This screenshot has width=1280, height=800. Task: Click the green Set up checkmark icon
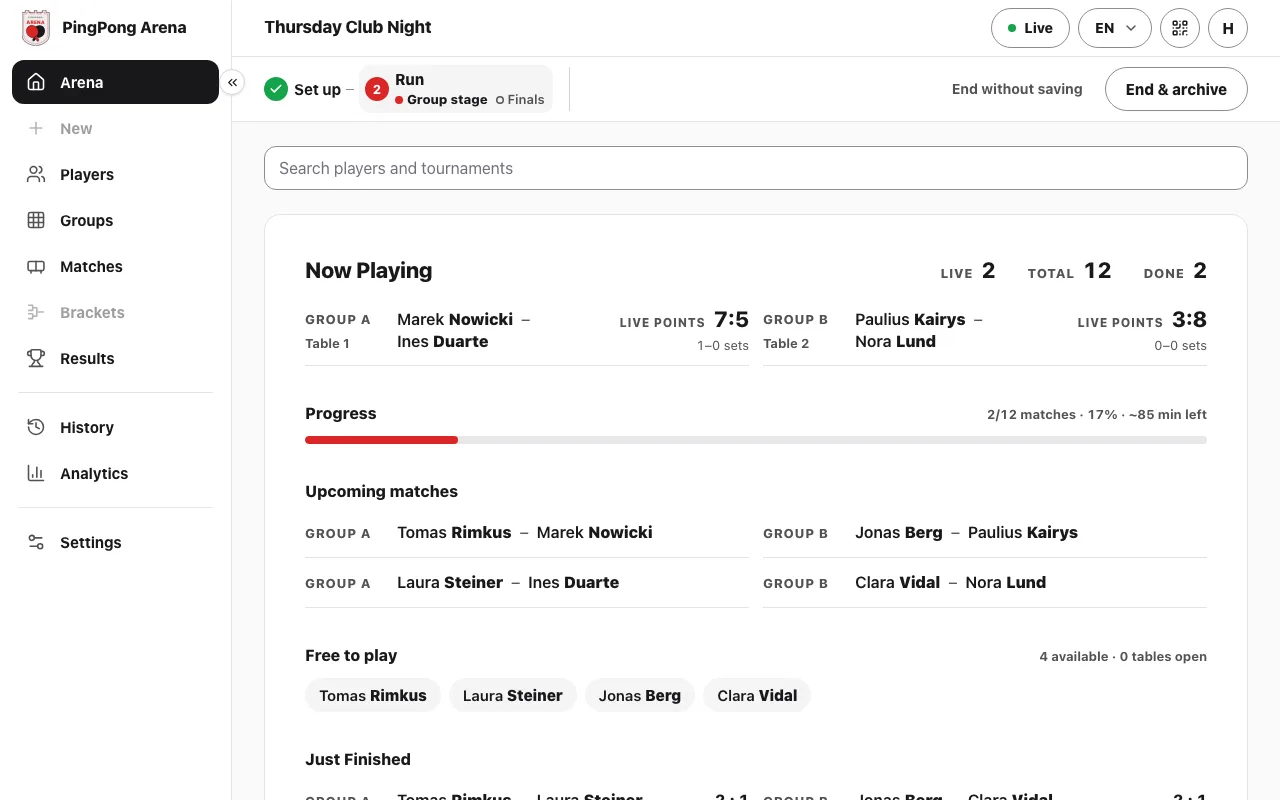coord(276,89)
